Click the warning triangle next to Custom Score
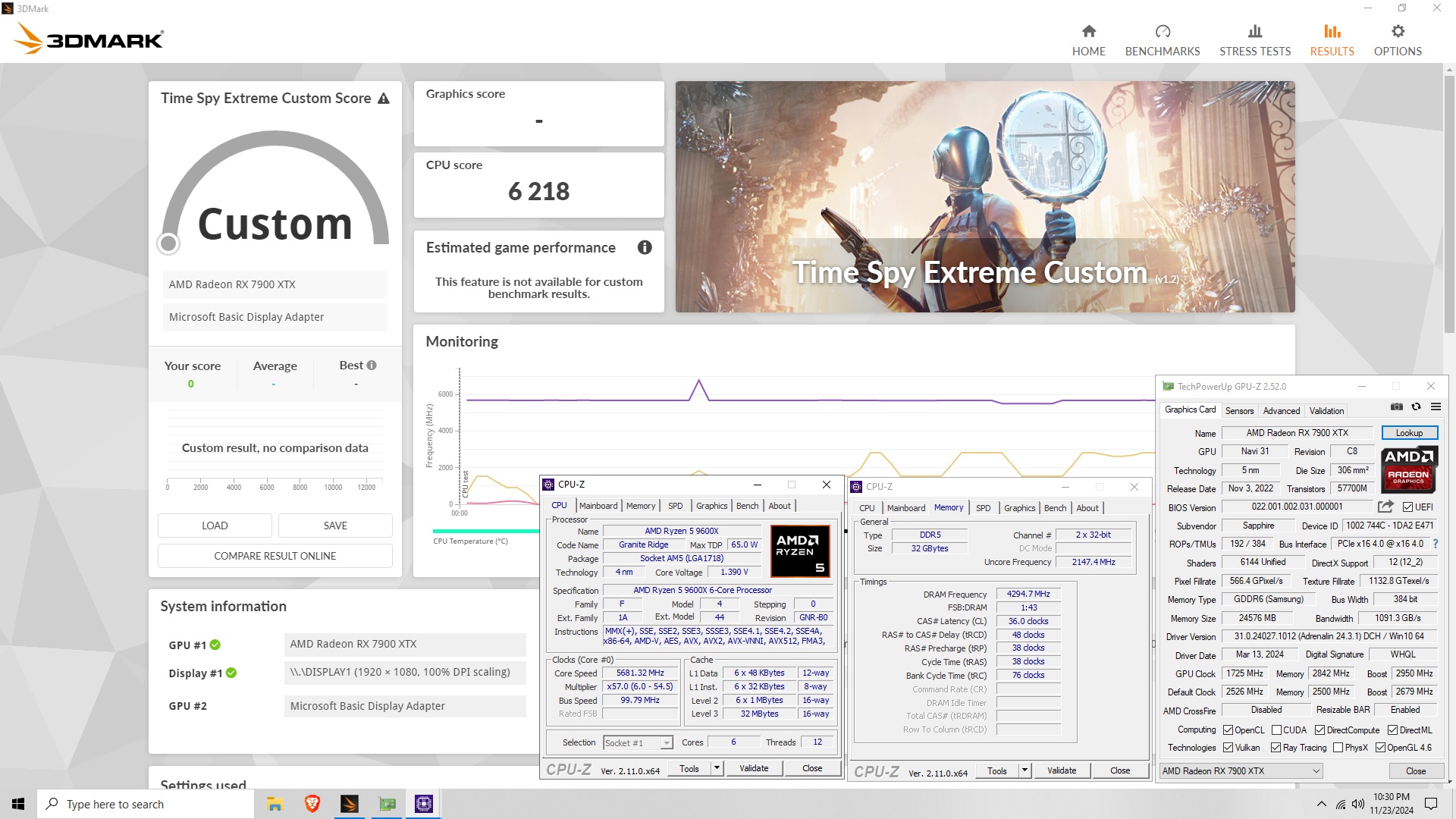Image resolution: width=1456 pixels, height=819 pixels. (x=384, y=99)
